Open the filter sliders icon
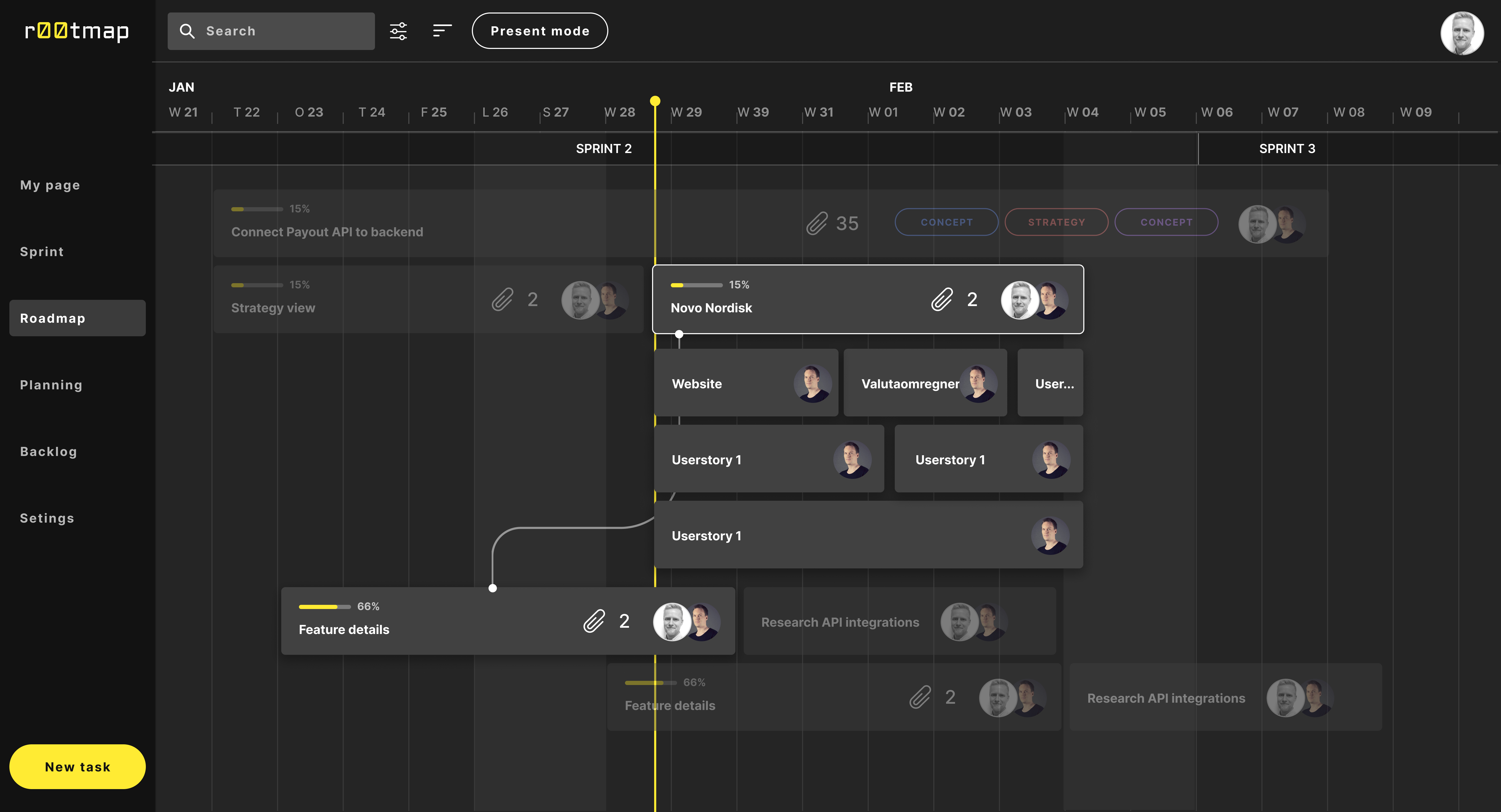Screen dimensions: 1501x812 399,31
